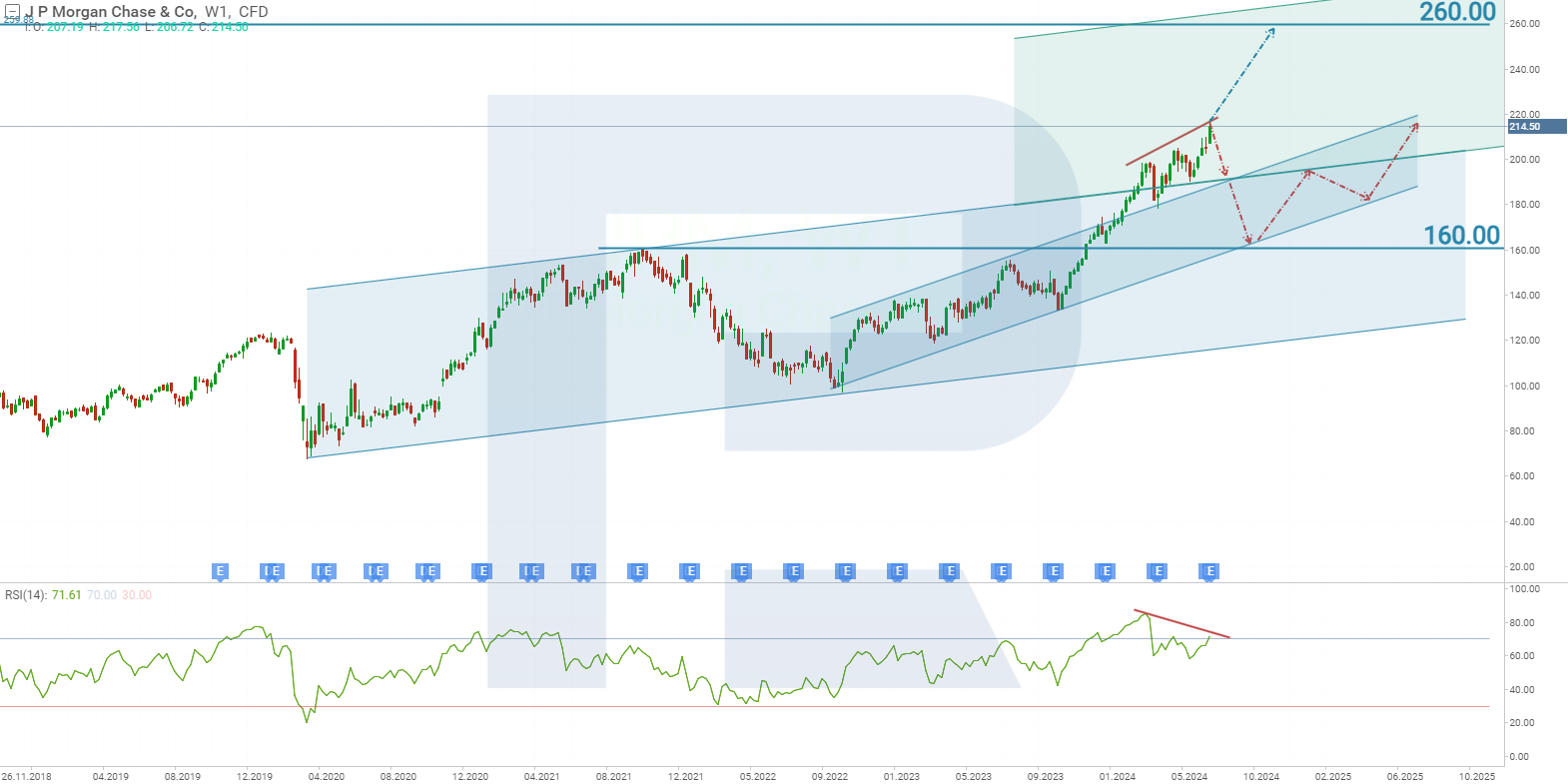Screen dimensions: 1568x784
Task: Click the 05.2023 date label
Action: click(974, 777)
